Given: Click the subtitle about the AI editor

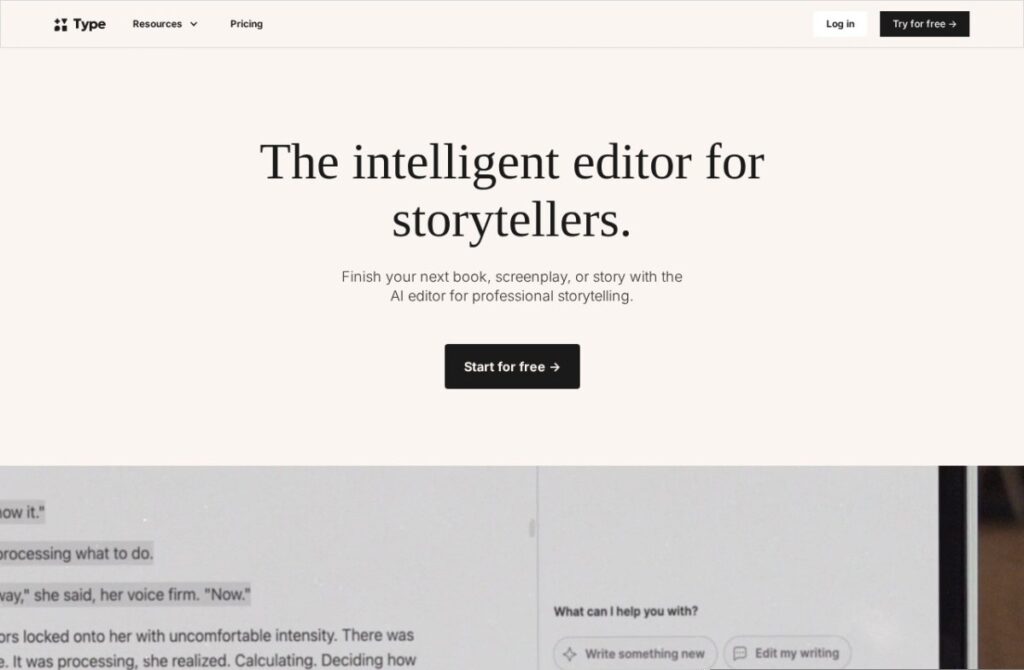Looking at the screenshot, I should (512, 286).
